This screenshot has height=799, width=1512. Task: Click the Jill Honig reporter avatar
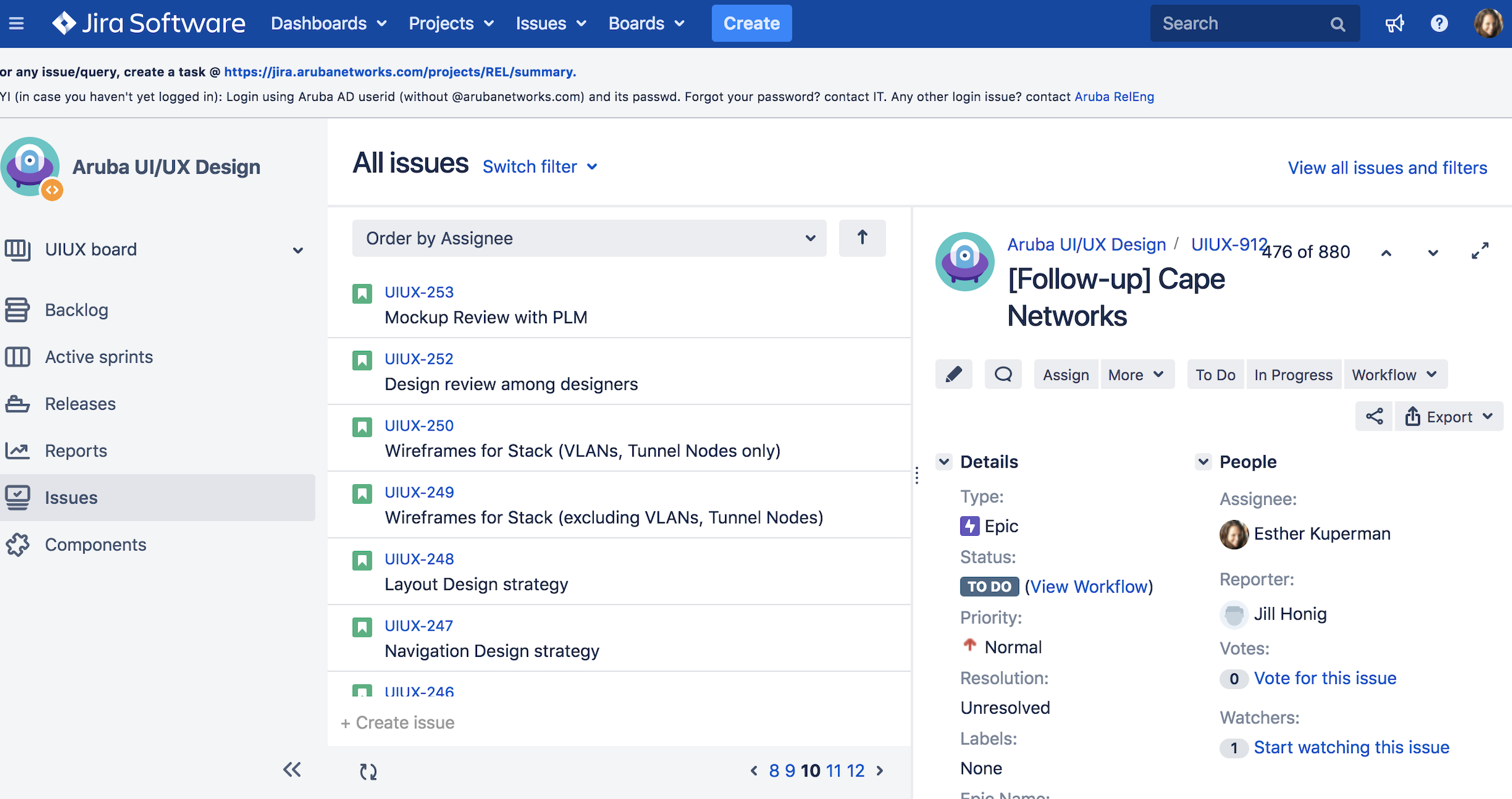pyautogui.click(x=1234, y=615)
